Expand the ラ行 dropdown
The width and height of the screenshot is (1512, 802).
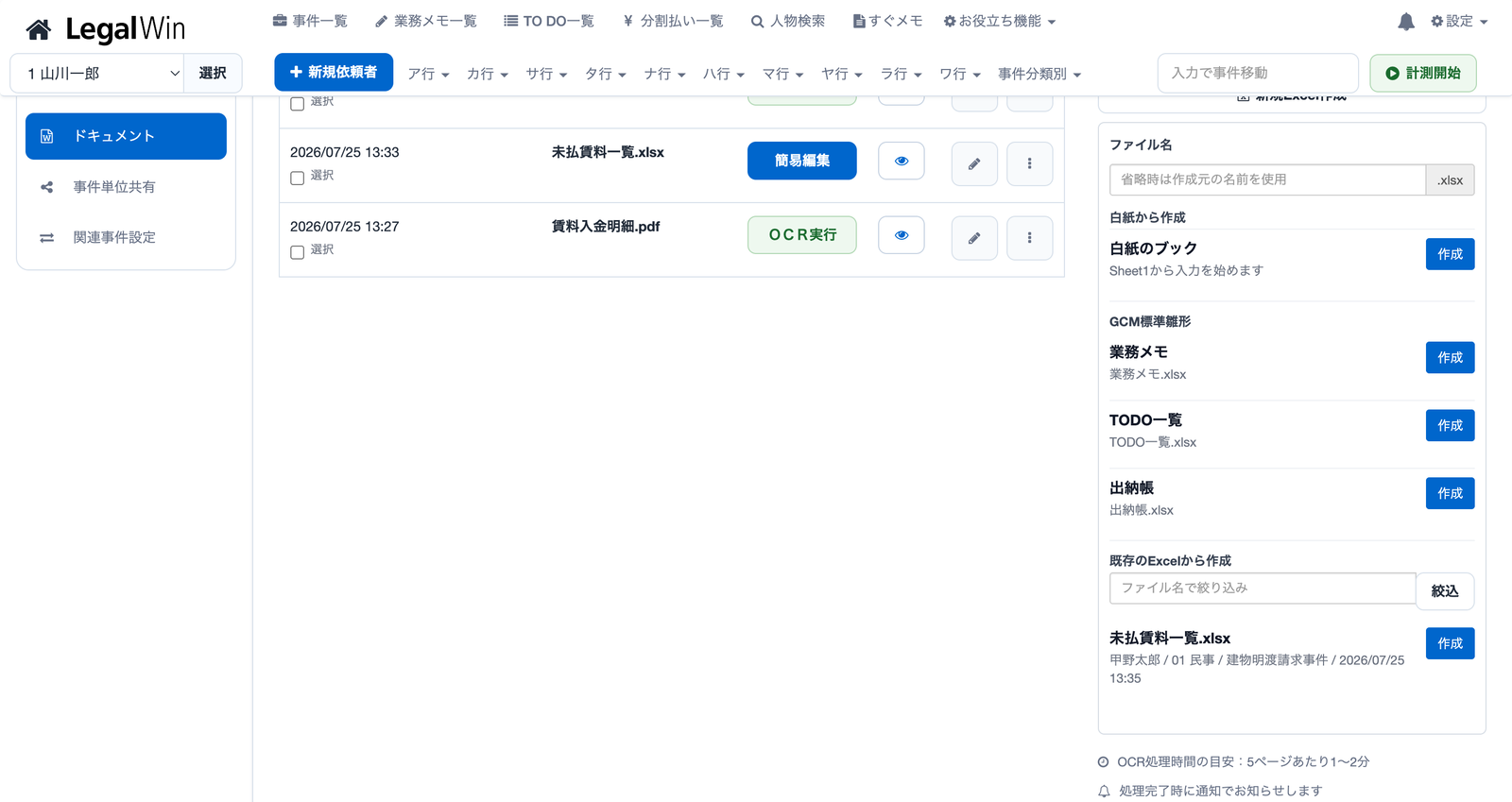pyautogui.click(x=901, y=74)
